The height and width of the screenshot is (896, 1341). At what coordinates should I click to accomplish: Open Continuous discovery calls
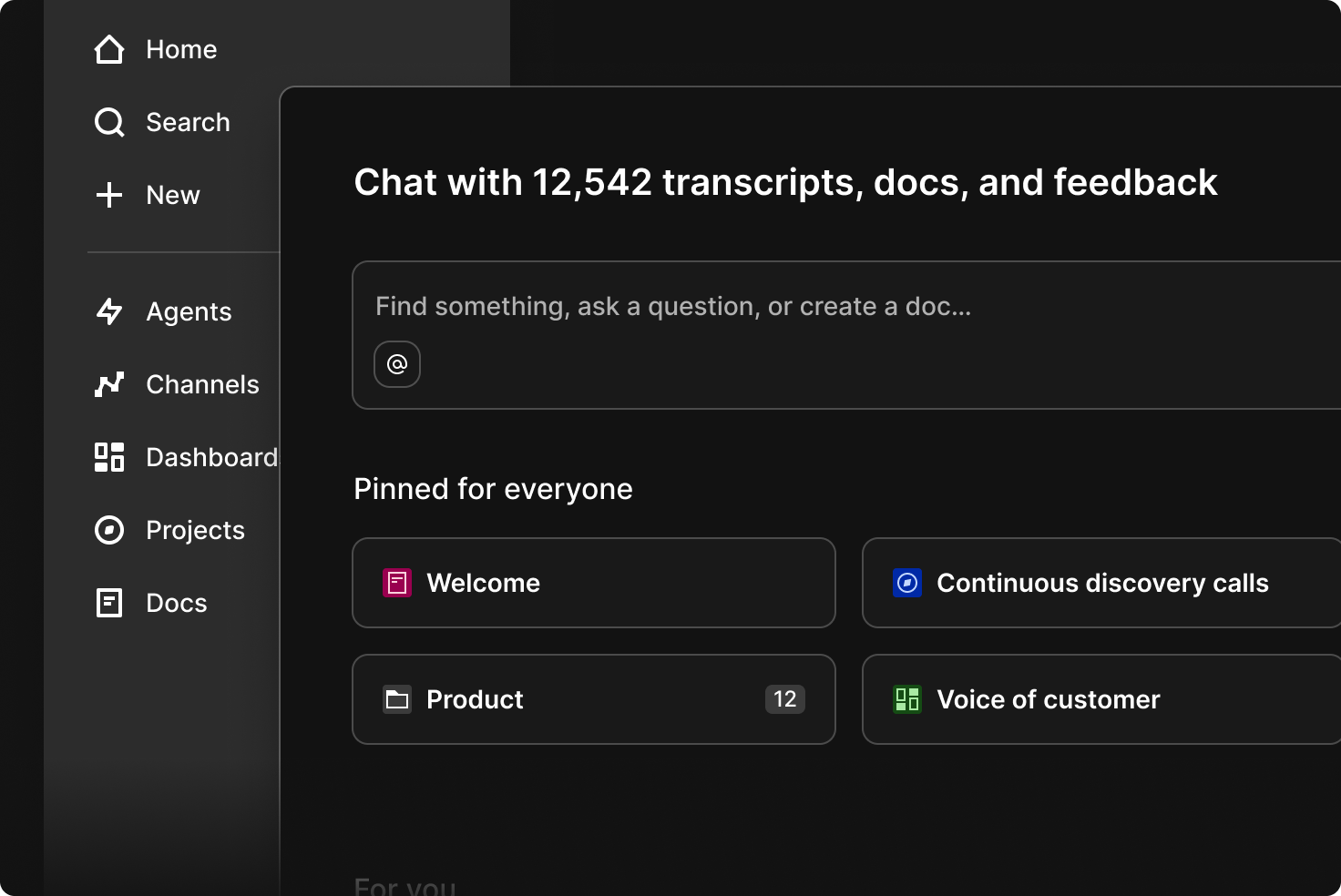[1100, 583]
